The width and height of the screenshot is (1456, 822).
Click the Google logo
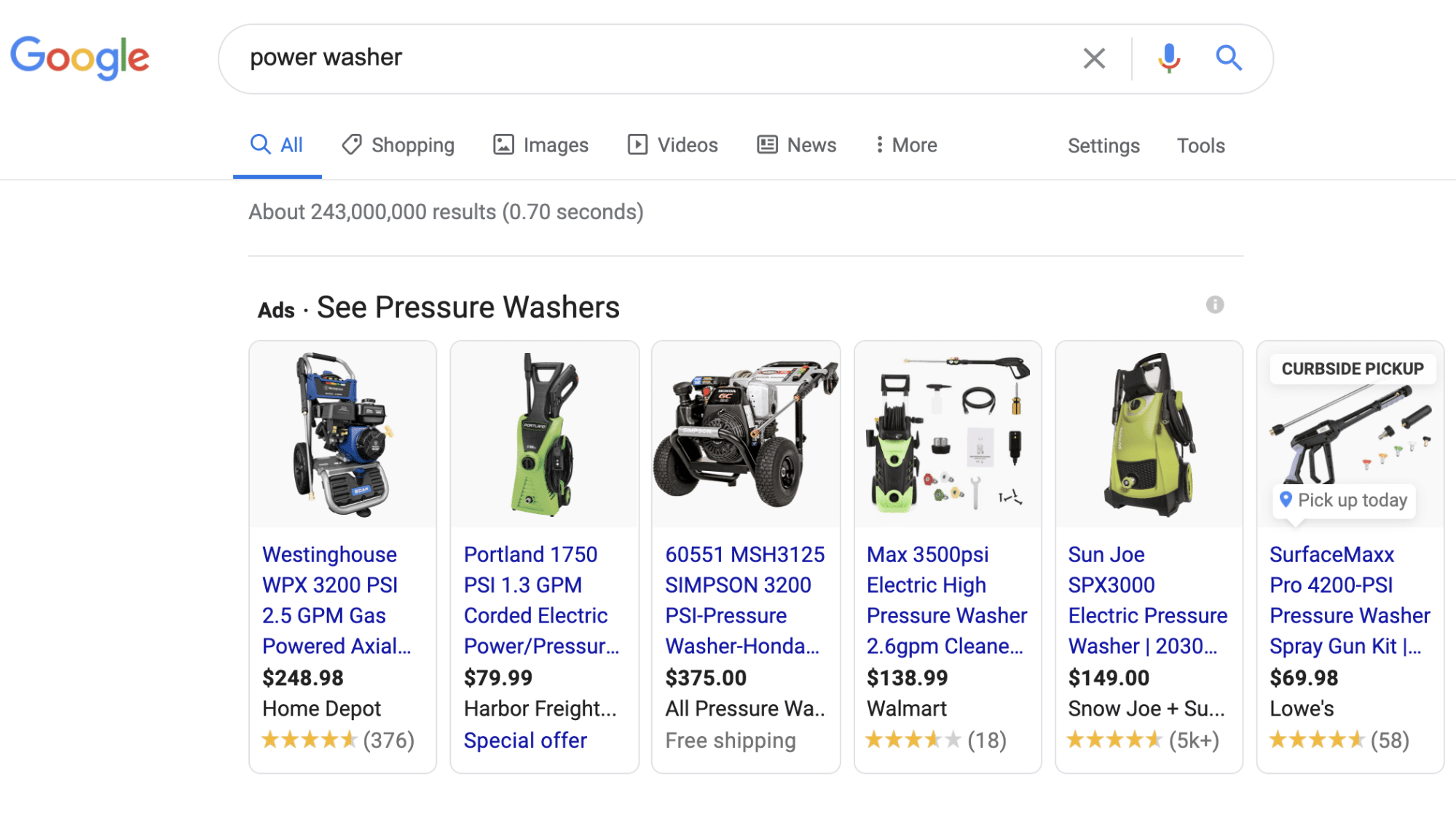click(x=80, y=58)
